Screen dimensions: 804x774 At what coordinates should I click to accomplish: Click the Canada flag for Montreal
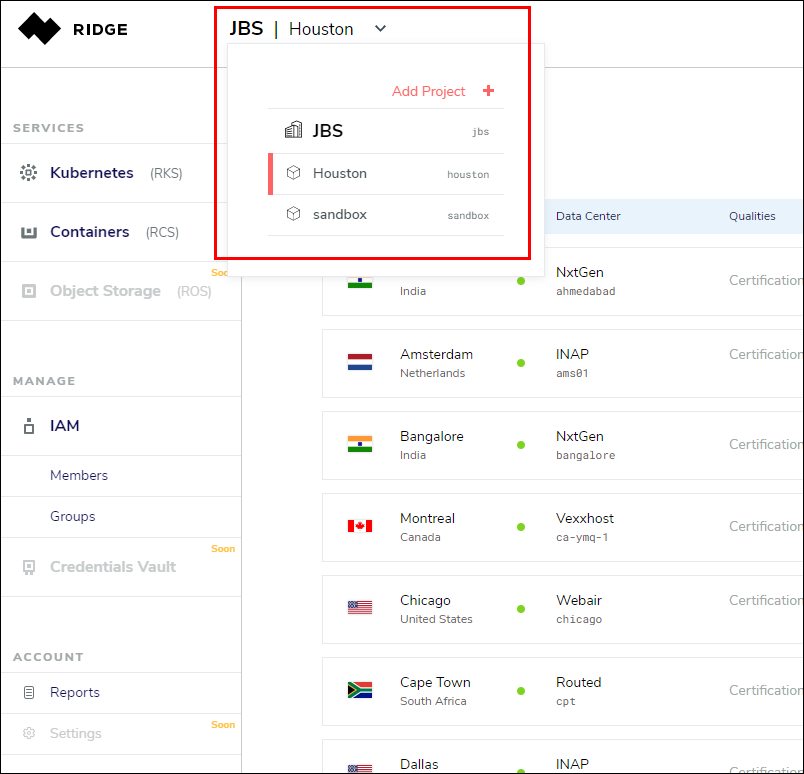coord(360,526)
